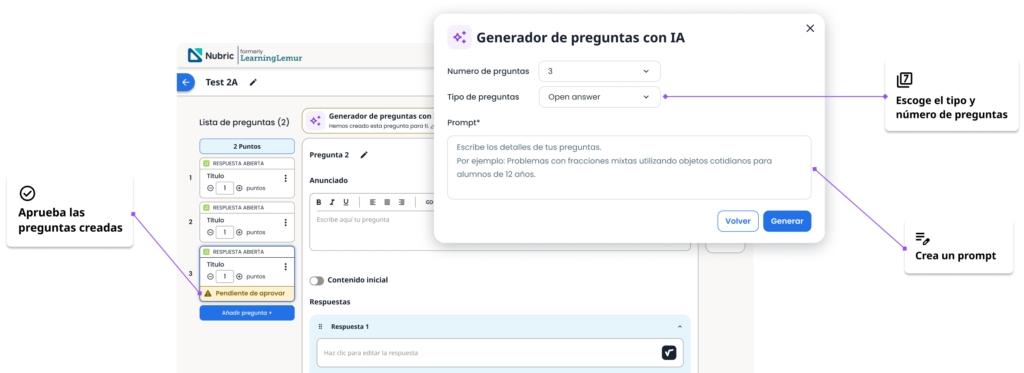Align text left in Anunciado editor

(373, 202)
